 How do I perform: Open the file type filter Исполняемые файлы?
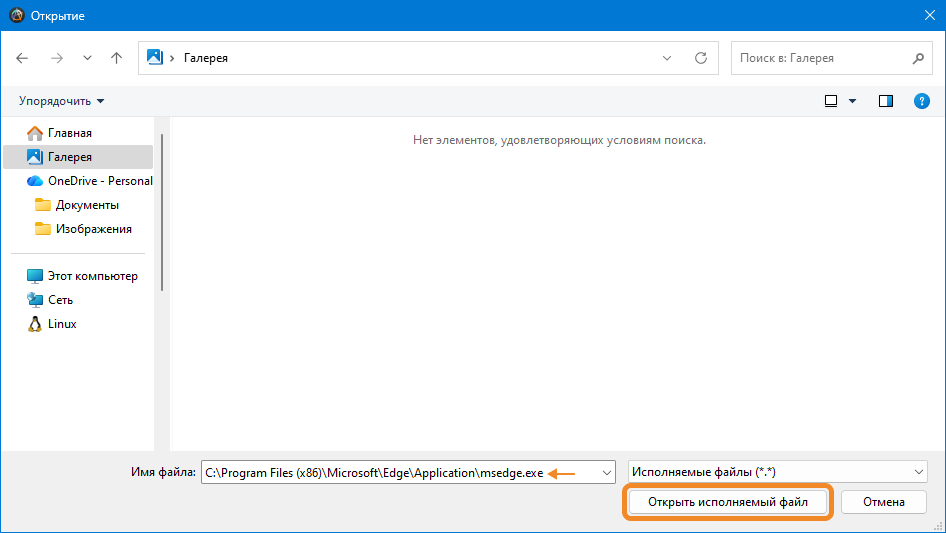tap(777, 472)
